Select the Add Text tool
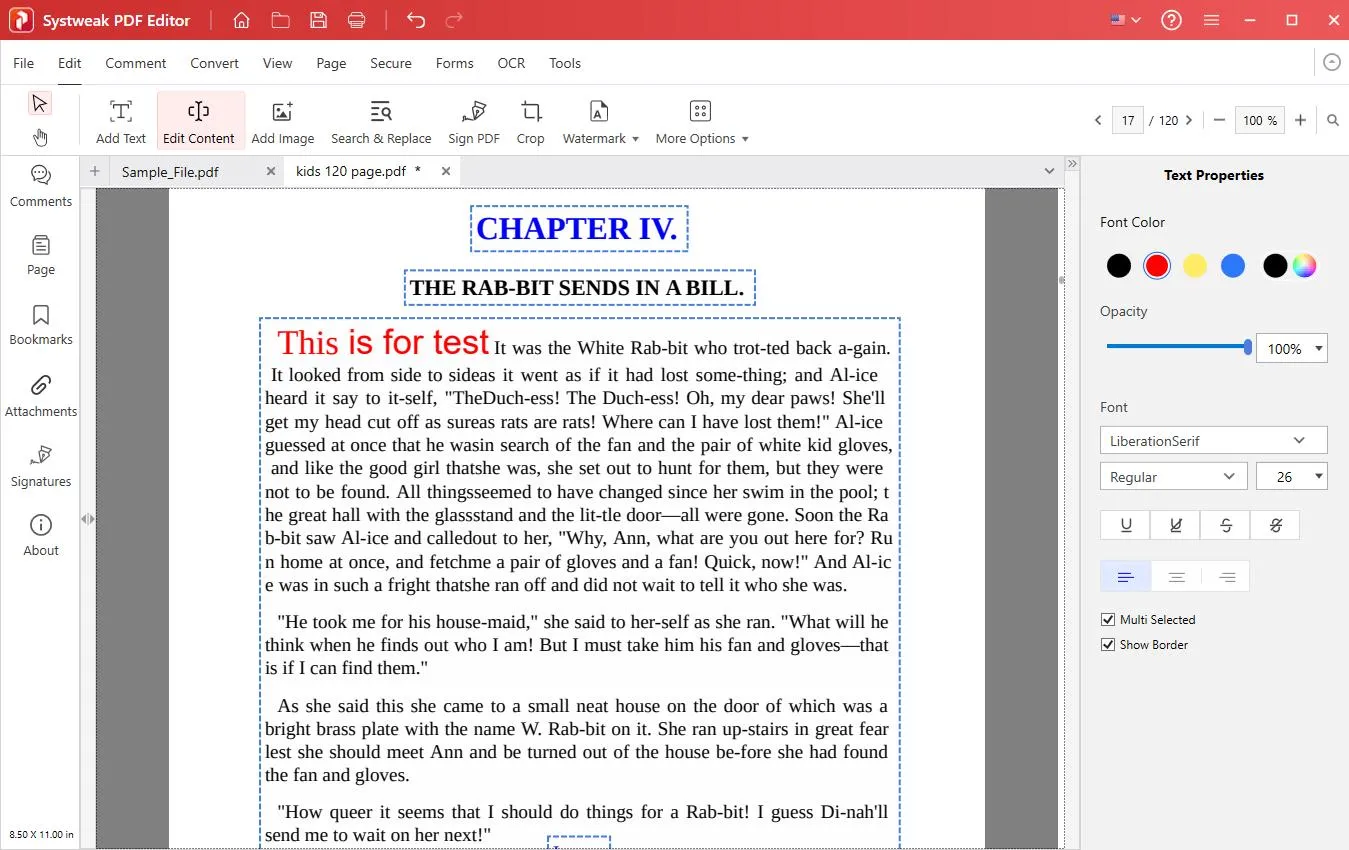This screenshot has height=850, width=1349. tap(121, 122)
